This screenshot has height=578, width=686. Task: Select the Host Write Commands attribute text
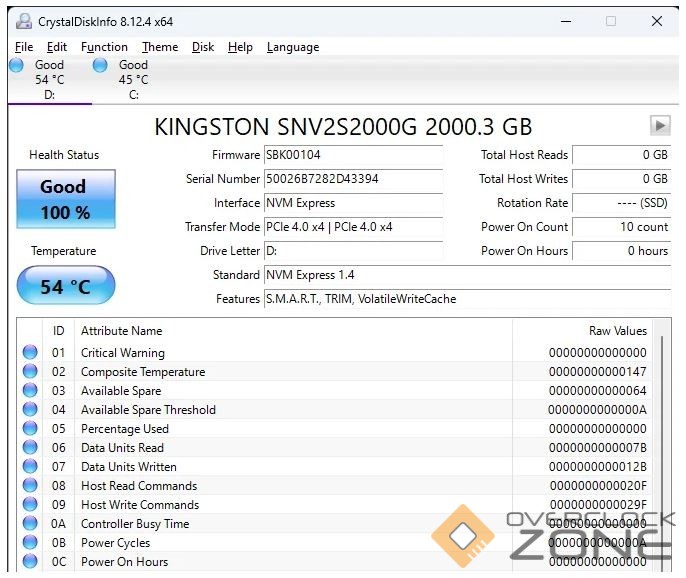coord(140,505)
